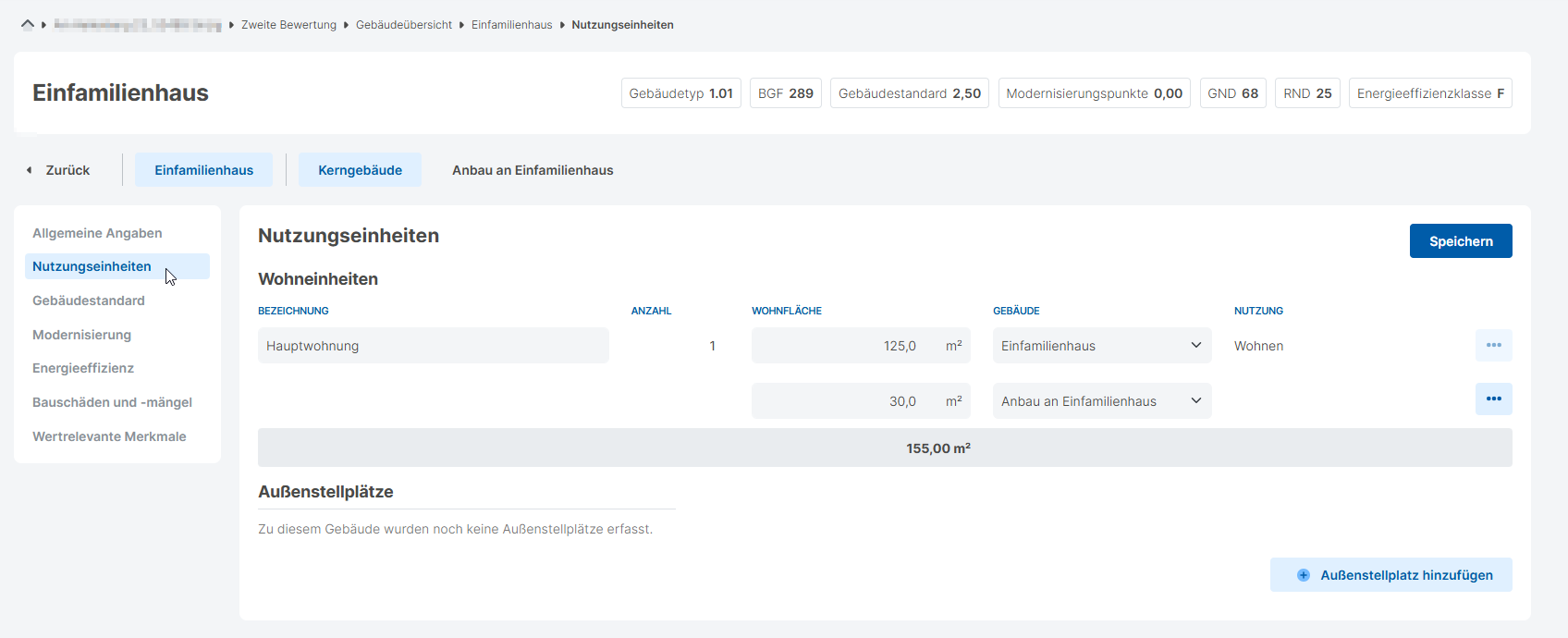Open the Modernisierung section
Viewport: 1568px width, 638px height.
[x=81, y=335]
